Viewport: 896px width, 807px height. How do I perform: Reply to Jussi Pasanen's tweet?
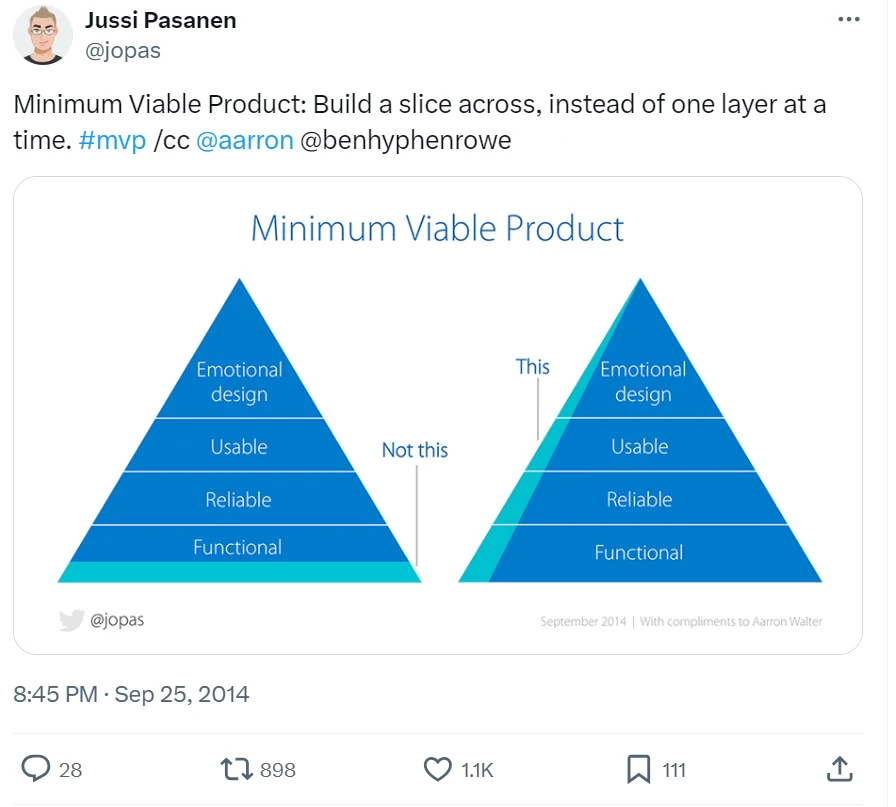tap(36, 770)
